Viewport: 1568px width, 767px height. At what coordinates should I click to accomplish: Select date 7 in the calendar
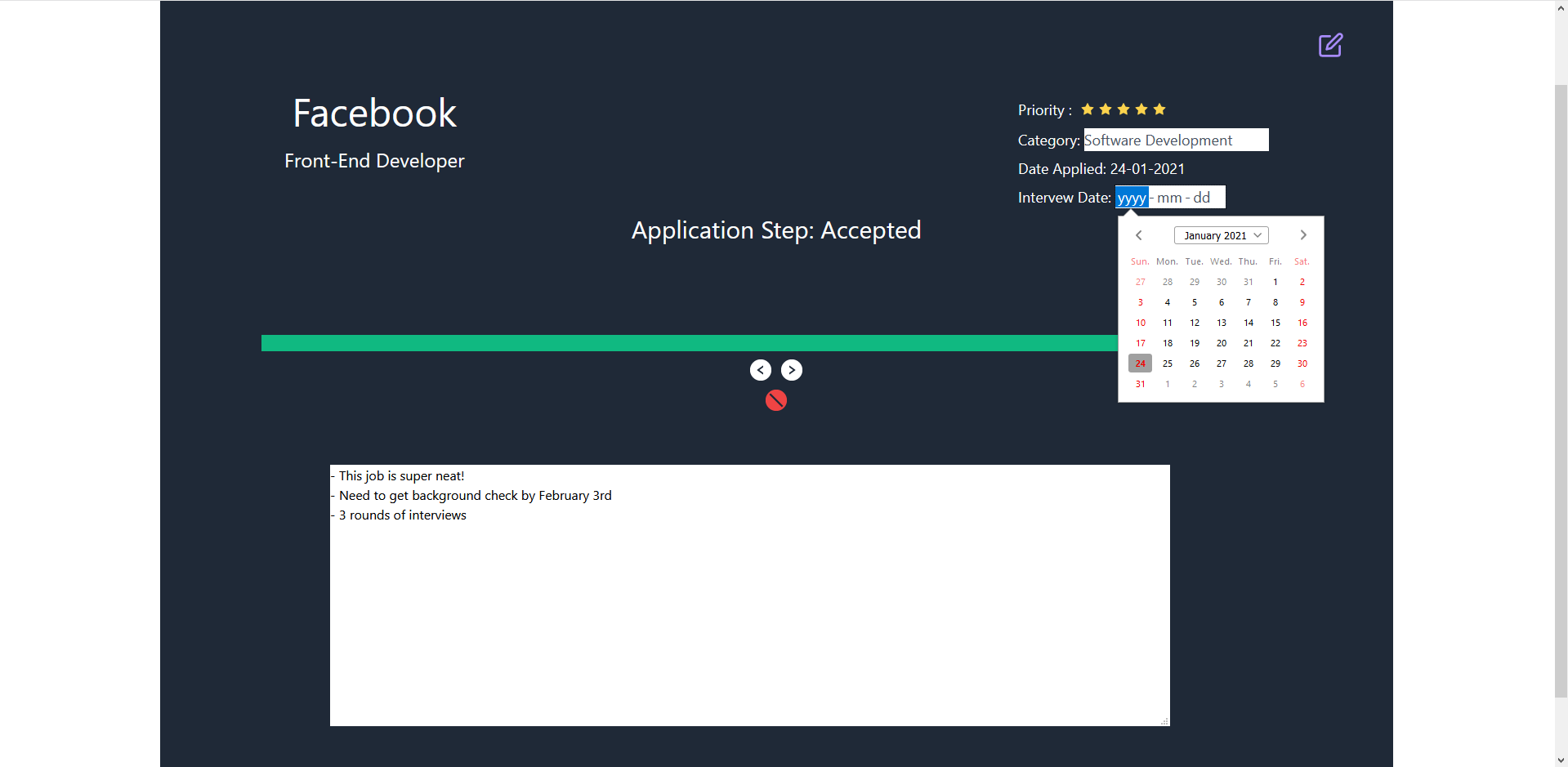coord(1249,302)
